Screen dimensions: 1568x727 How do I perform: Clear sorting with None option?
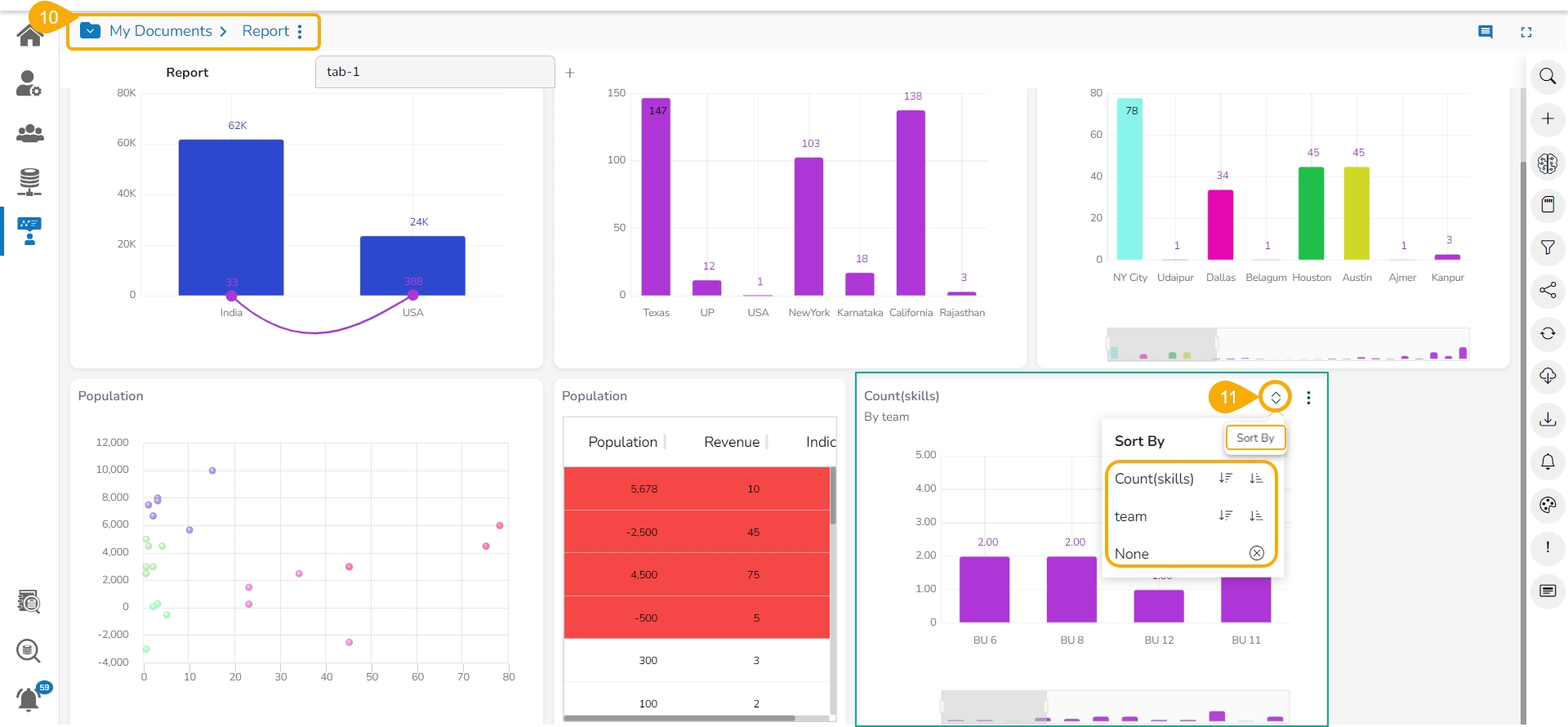tap(1192, 554)
